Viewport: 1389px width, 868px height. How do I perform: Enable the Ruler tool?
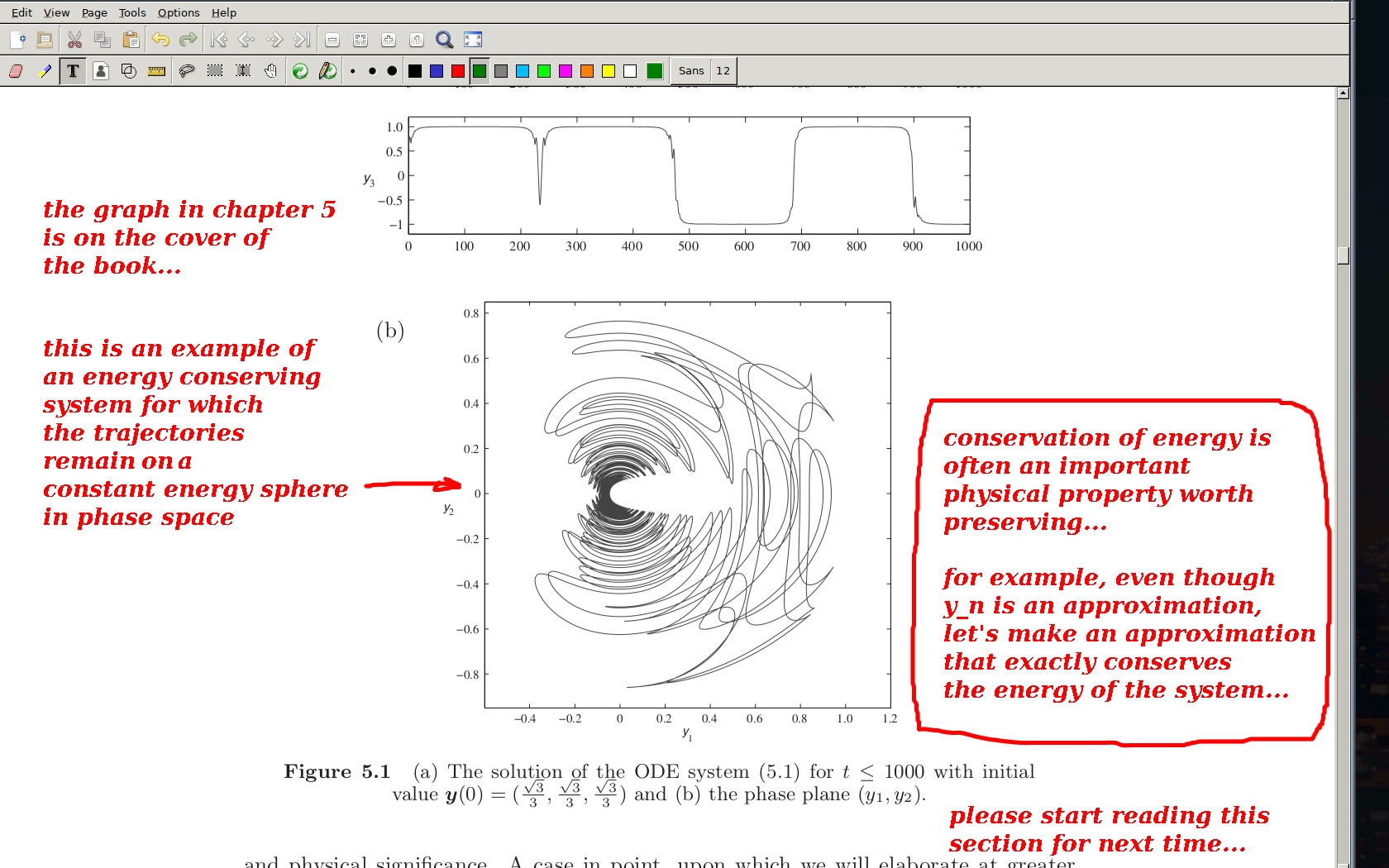[x=156, y=71]
